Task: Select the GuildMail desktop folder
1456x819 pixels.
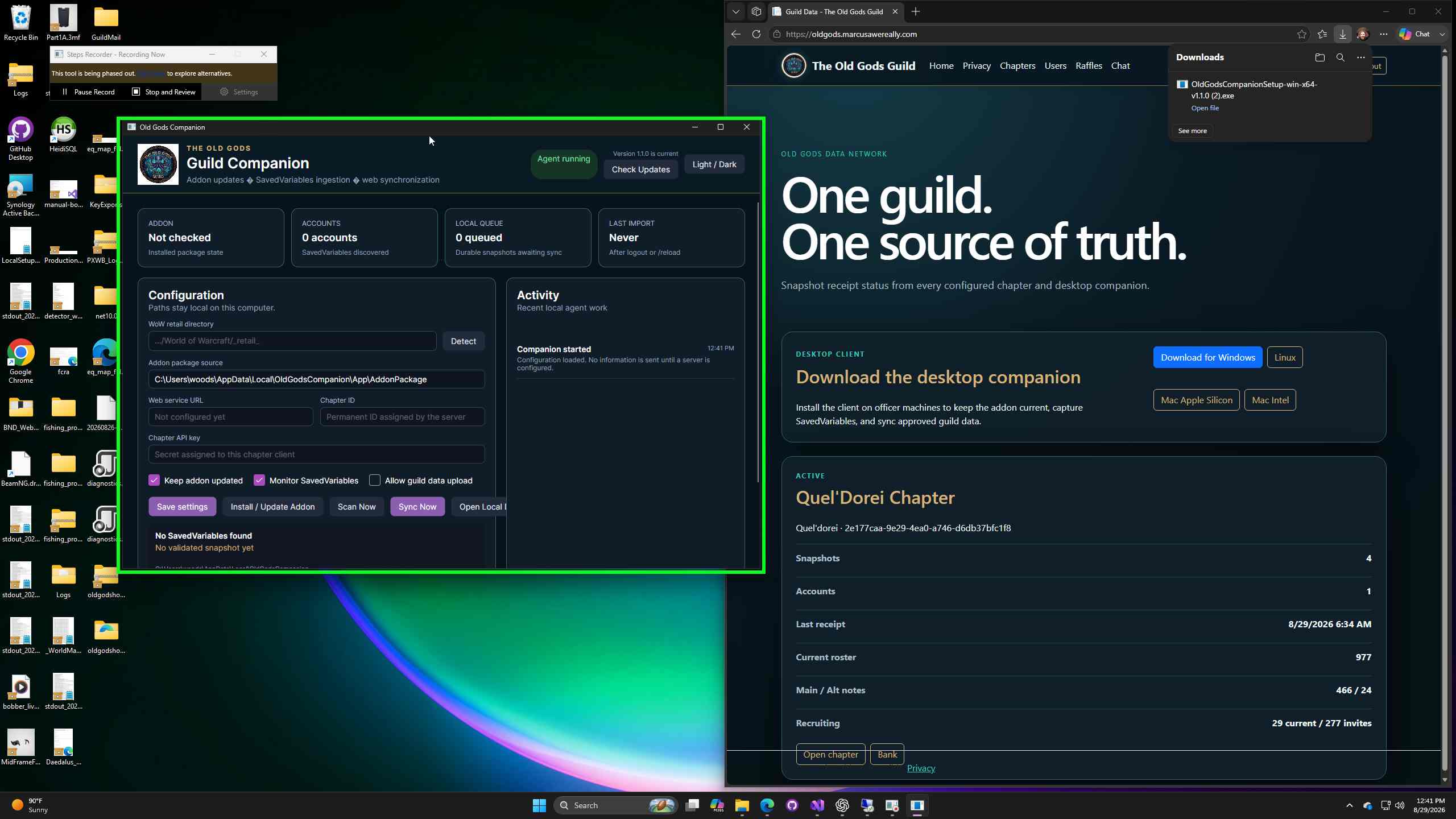Action: [106, 23]
